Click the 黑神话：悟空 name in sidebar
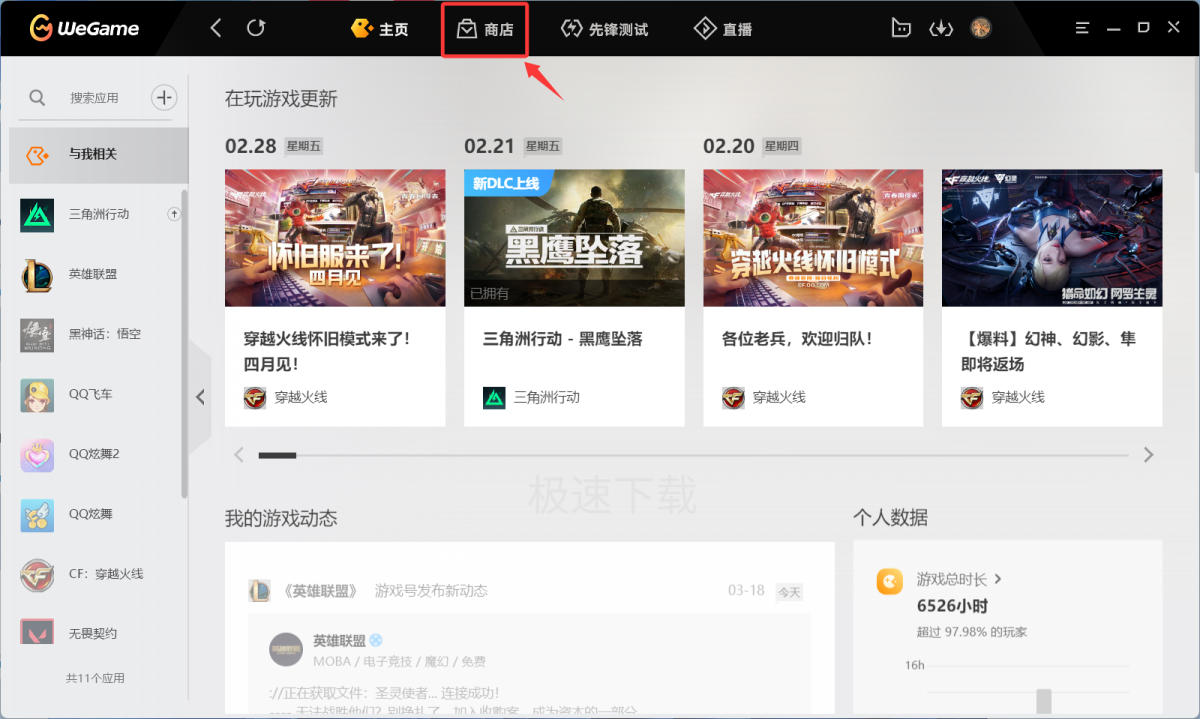Image resolution: width=1200 pixels, height=719 pixels. (105, 334)
